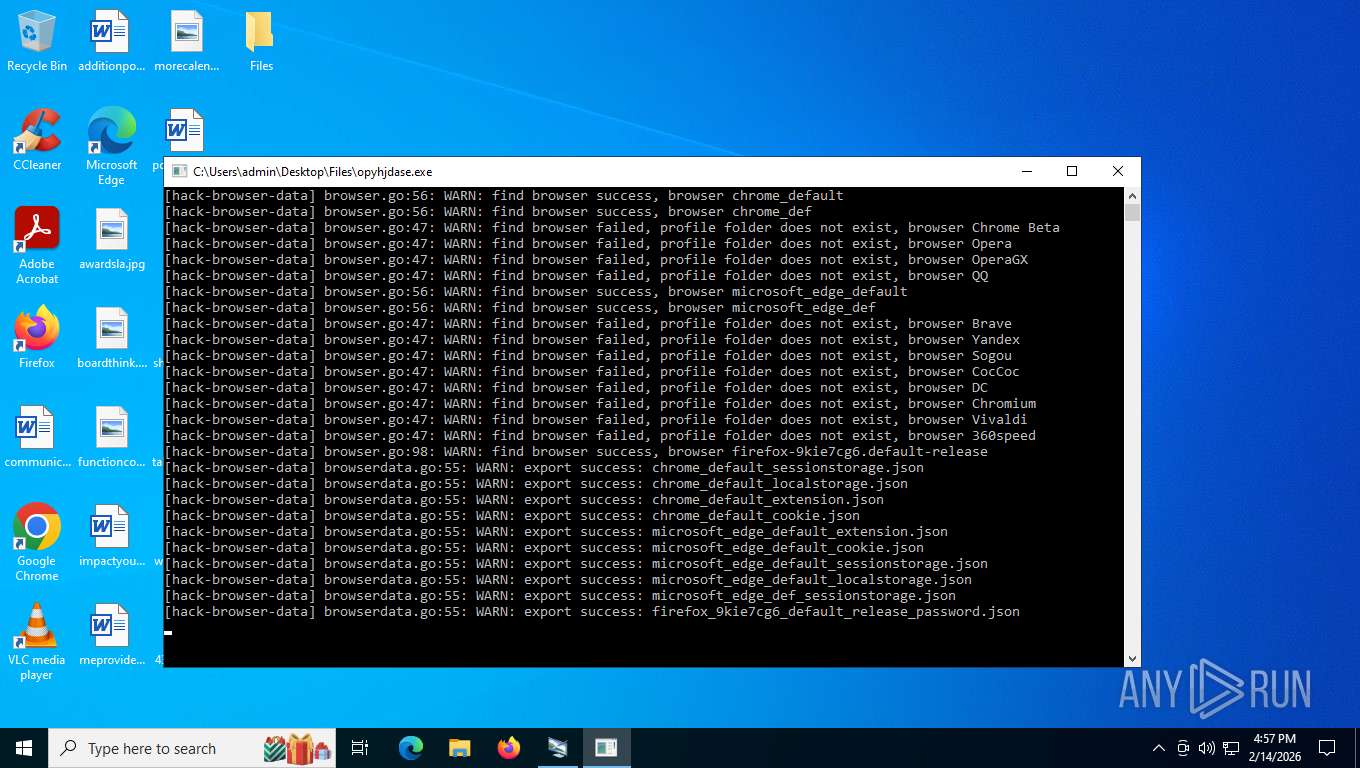The height and width of the screenshot is (768, 1360).
Task: Open the notification center
Action: (1327, 748)
